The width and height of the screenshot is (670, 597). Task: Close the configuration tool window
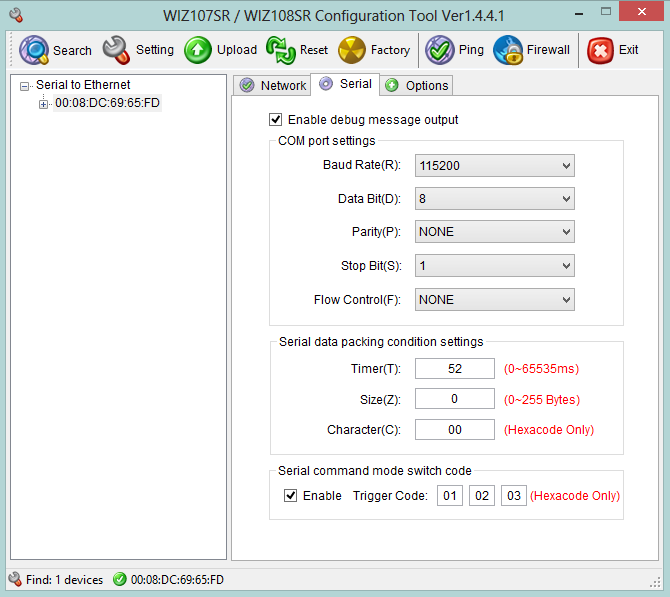(x=641, y=12)
